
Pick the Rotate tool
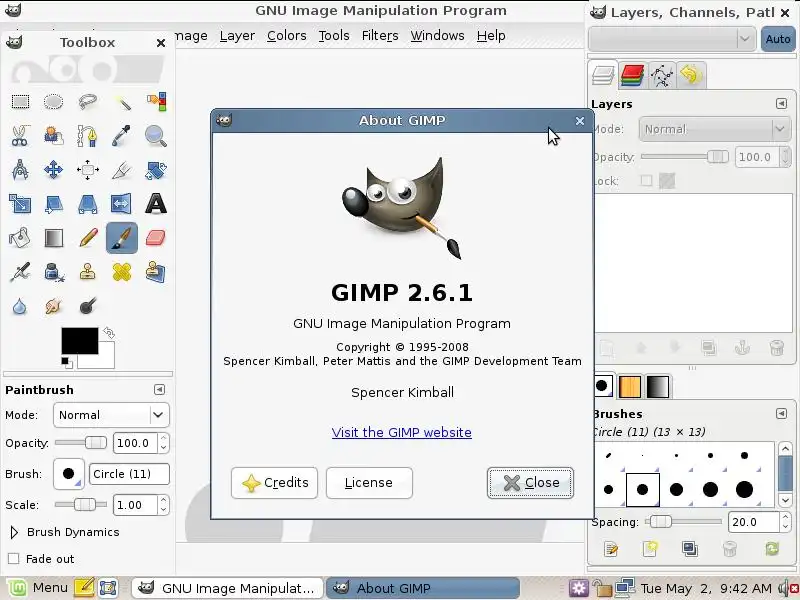coord(156,170)
